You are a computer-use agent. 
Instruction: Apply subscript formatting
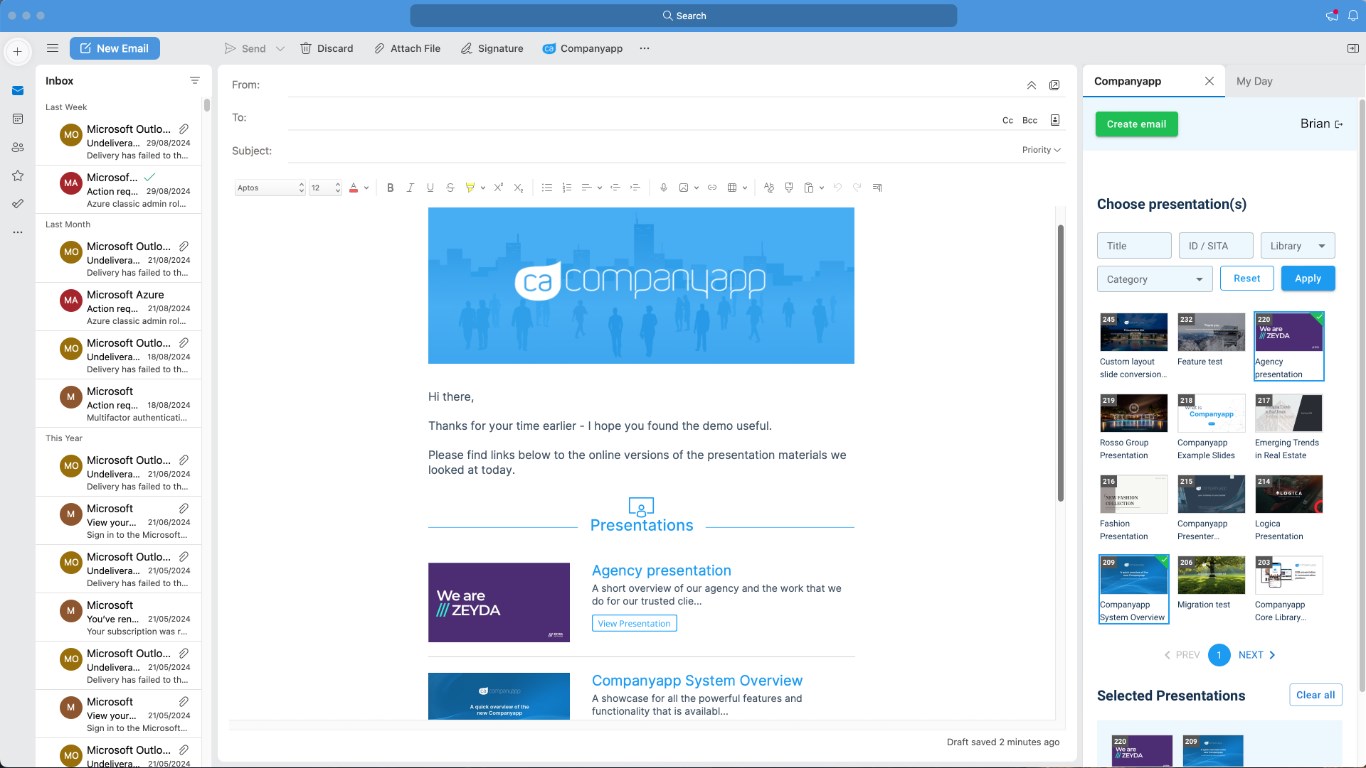tap(518, 188)
